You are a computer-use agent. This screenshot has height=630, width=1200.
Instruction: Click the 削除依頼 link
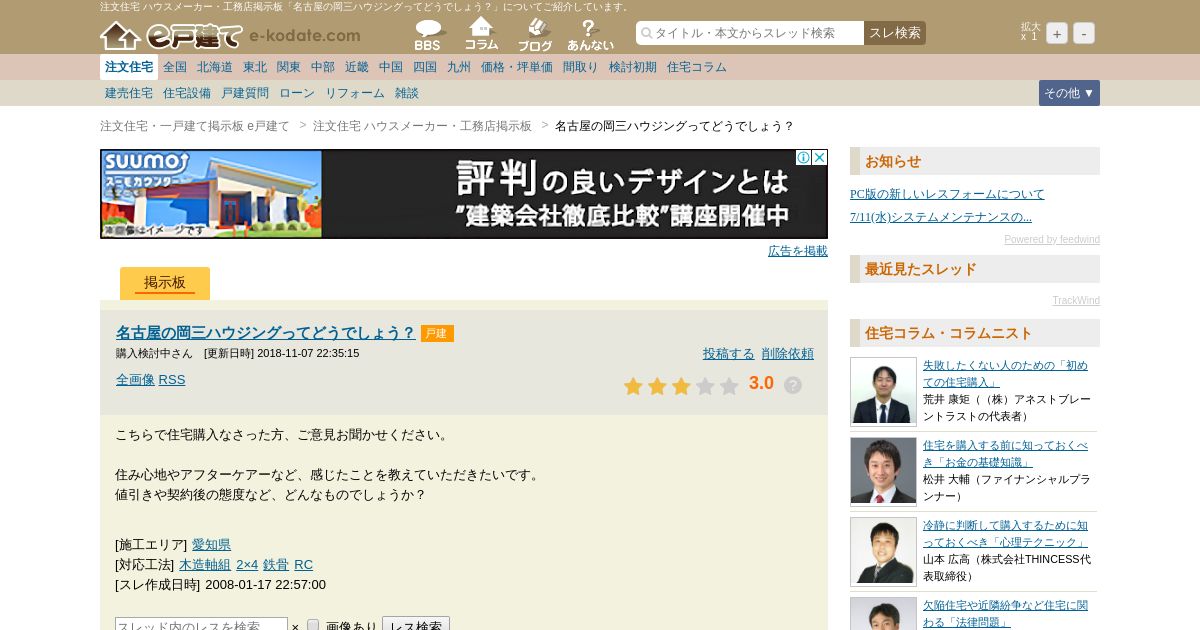788,354
